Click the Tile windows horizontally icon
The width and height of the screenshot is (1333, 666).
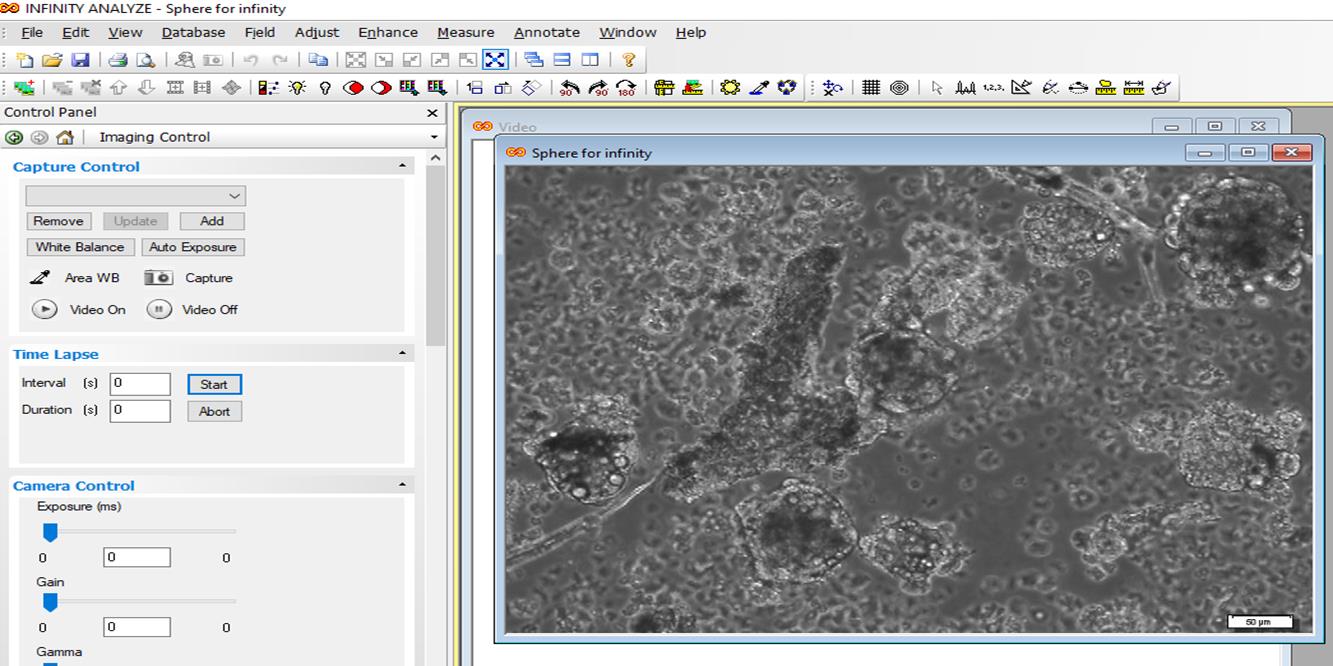(562, 60)
